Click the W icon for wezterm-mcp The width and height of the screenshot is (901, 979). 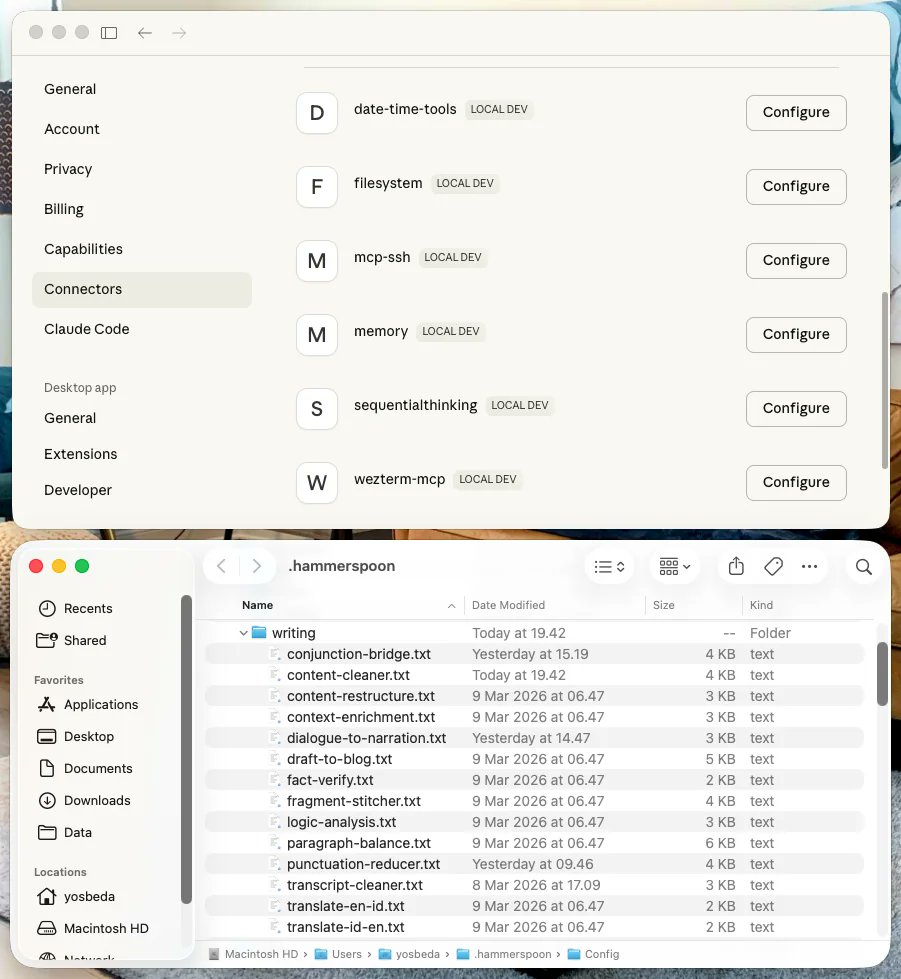(317, 483)
